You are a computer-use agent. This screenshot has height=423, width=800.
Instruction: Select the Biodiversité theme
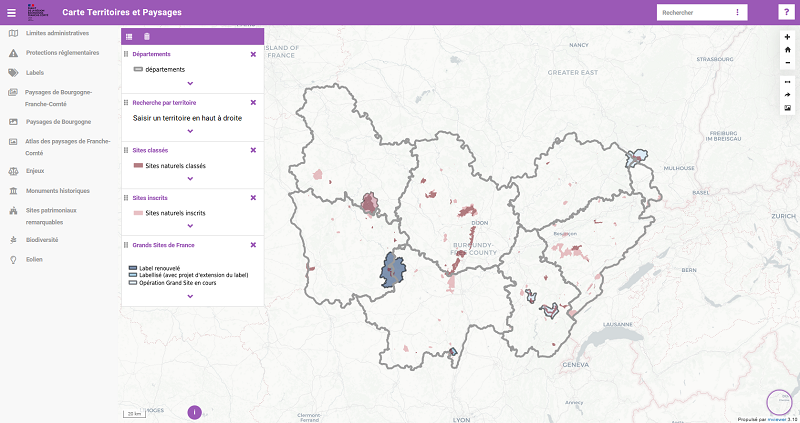[x=43, y=240]
